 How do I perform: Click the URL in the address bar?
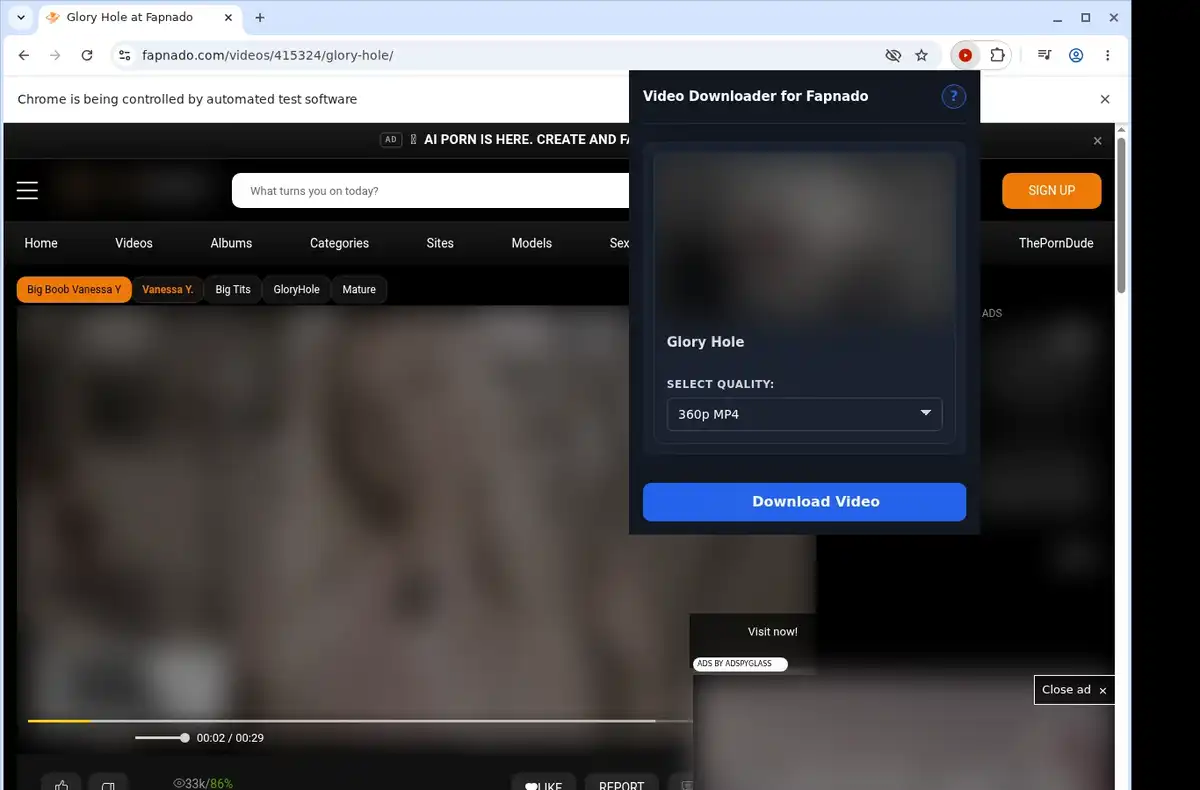pyautogui.click(x=268, y=56)
